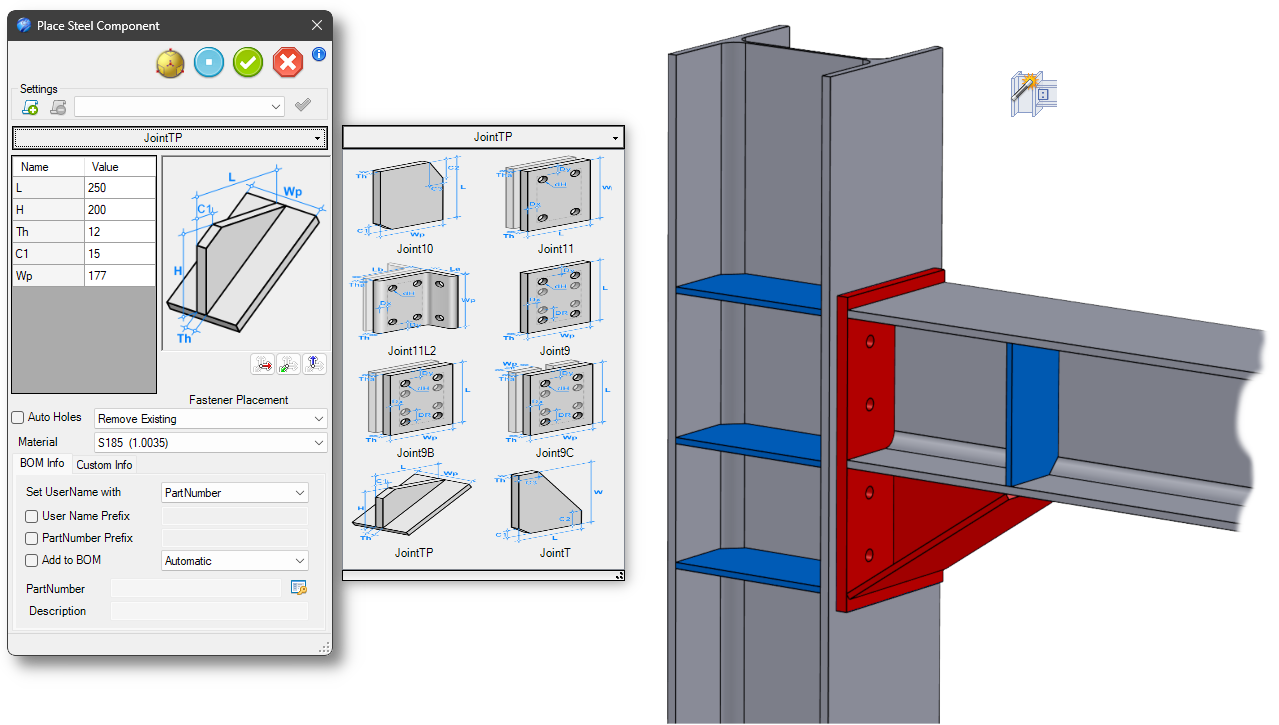
Task: Click the fastener arrow icon under preview
Action: click(263, 364)
